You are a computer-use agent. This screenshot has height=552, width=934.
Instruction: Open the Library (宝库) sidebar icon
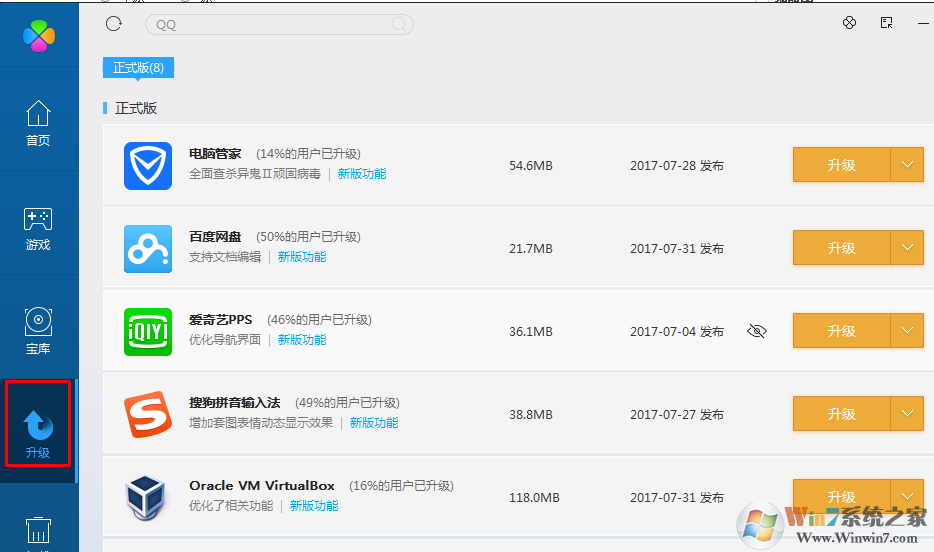tap(38, 331)
